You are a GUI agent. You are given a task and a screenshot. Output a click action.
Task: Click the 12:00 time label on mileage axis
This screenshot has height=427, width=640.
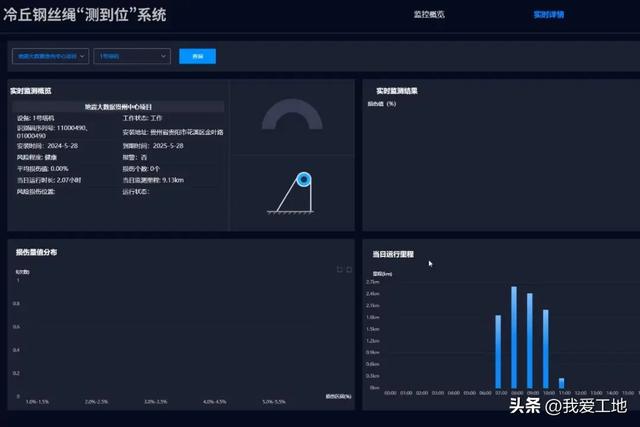580,393
